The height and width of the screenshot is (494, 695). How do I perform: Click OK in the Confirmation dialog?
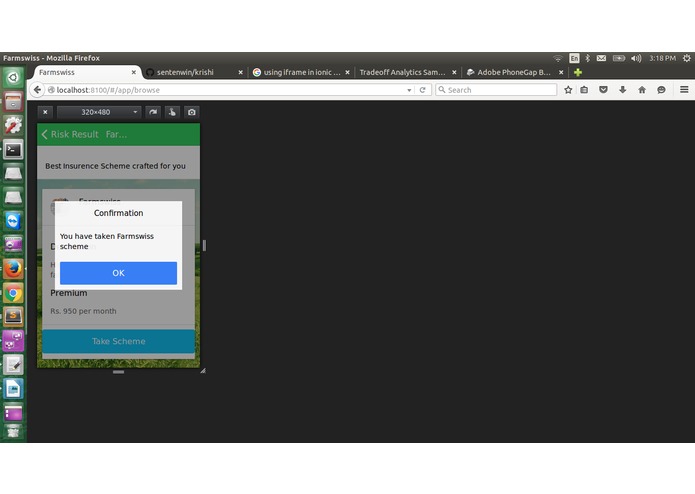point(118,273)
